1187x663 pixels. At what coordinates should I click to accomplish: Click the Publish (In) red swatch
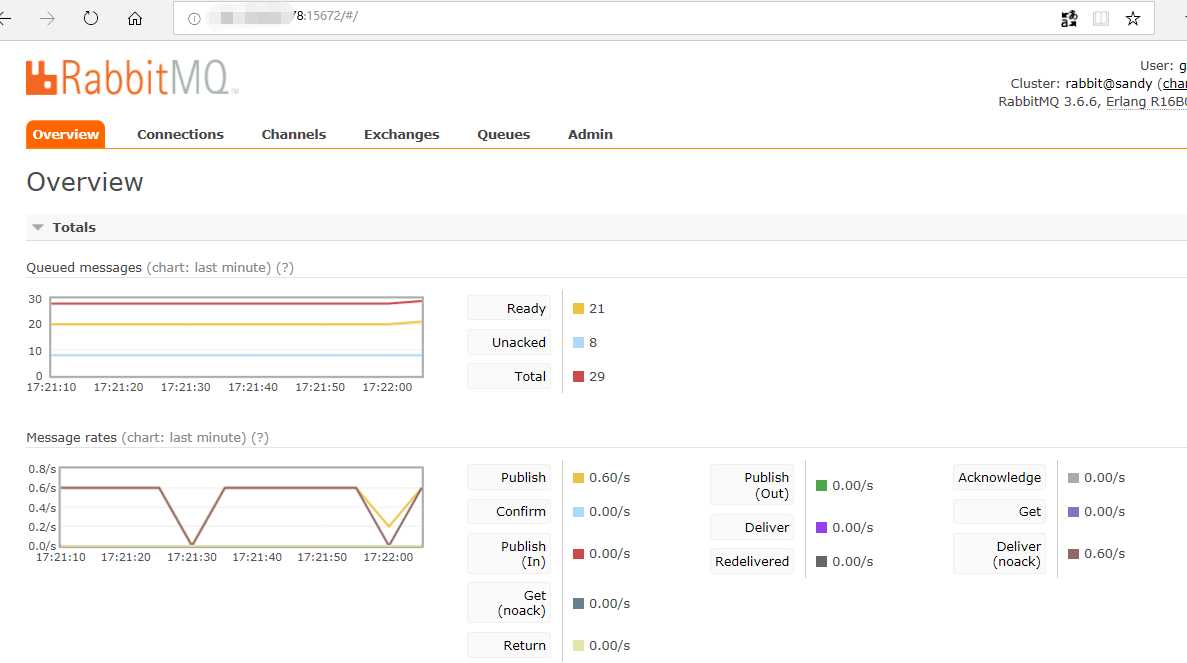pyautogui.click(x=578, y=554)
